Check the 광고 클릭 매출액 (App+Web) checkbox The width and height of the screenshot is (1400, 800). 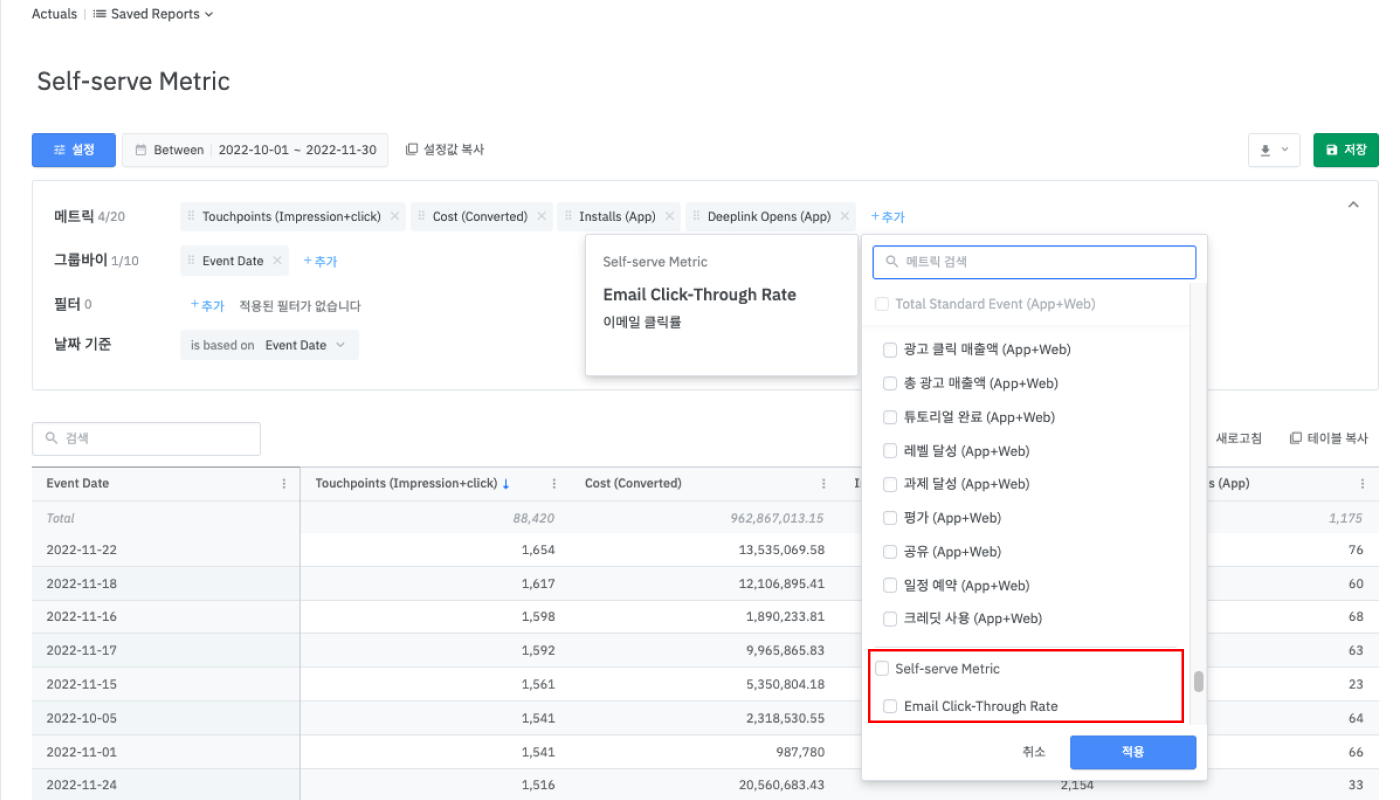click(x=890, y=350)
